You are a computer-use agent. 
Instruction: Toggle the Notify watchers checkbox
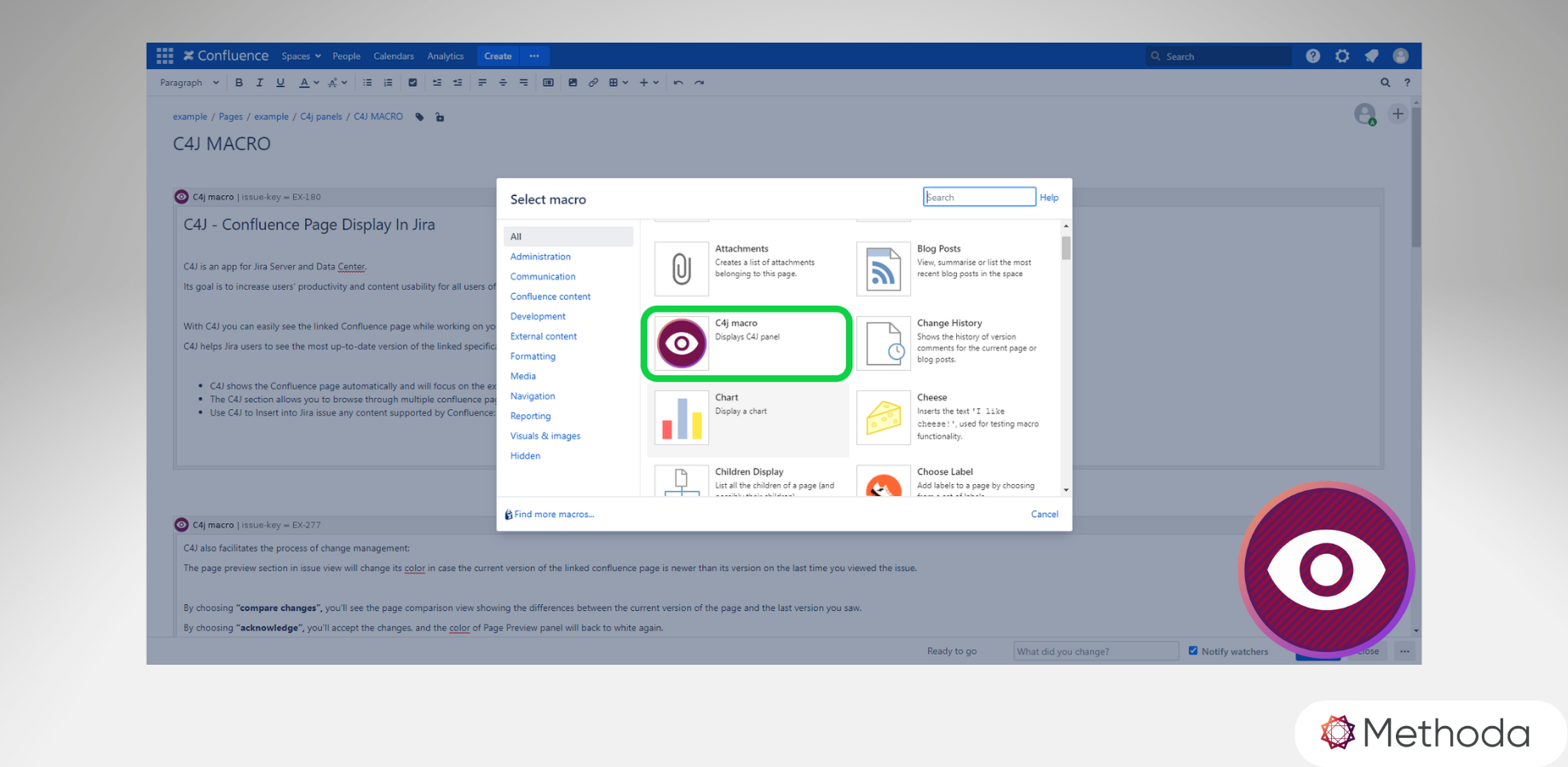(x=1193, y=651)
